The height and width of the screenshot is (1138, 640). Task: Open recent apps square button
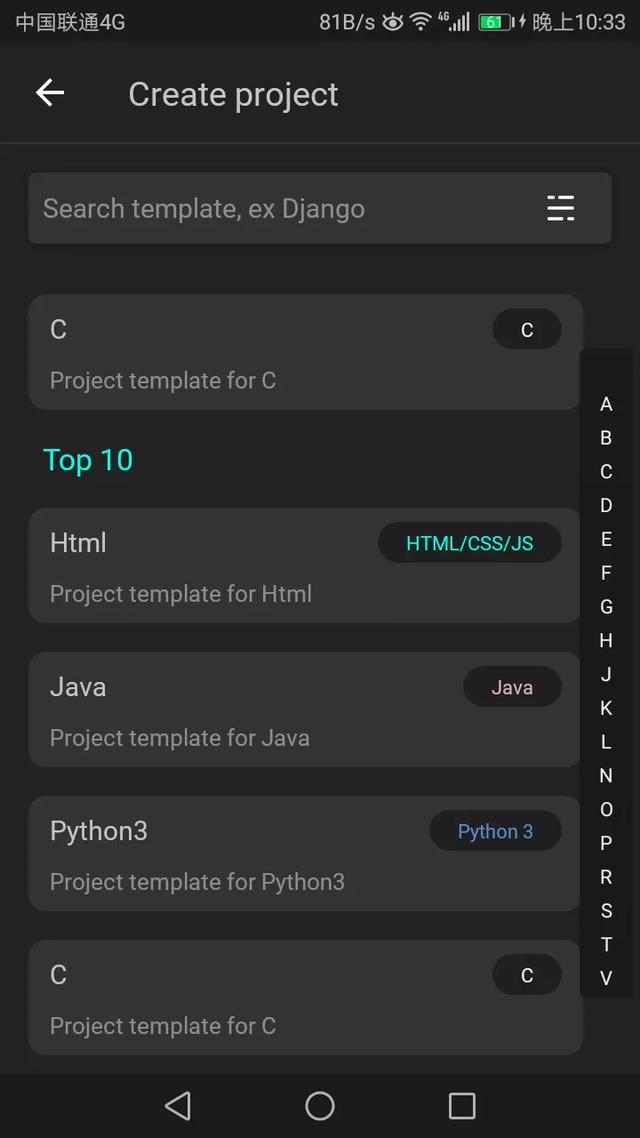[462, 1106]
